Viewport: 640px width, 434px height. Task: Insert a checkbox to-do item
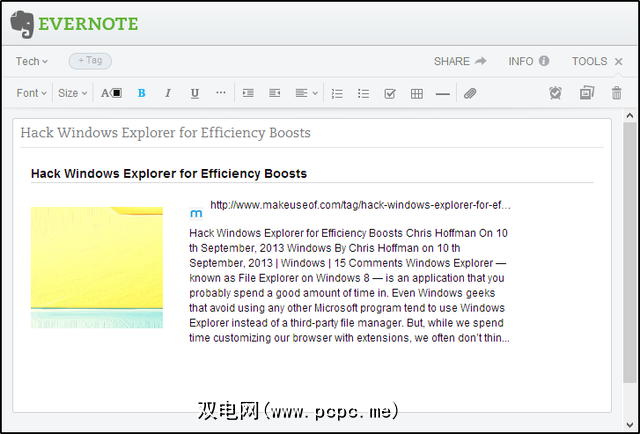click(390, 94)
